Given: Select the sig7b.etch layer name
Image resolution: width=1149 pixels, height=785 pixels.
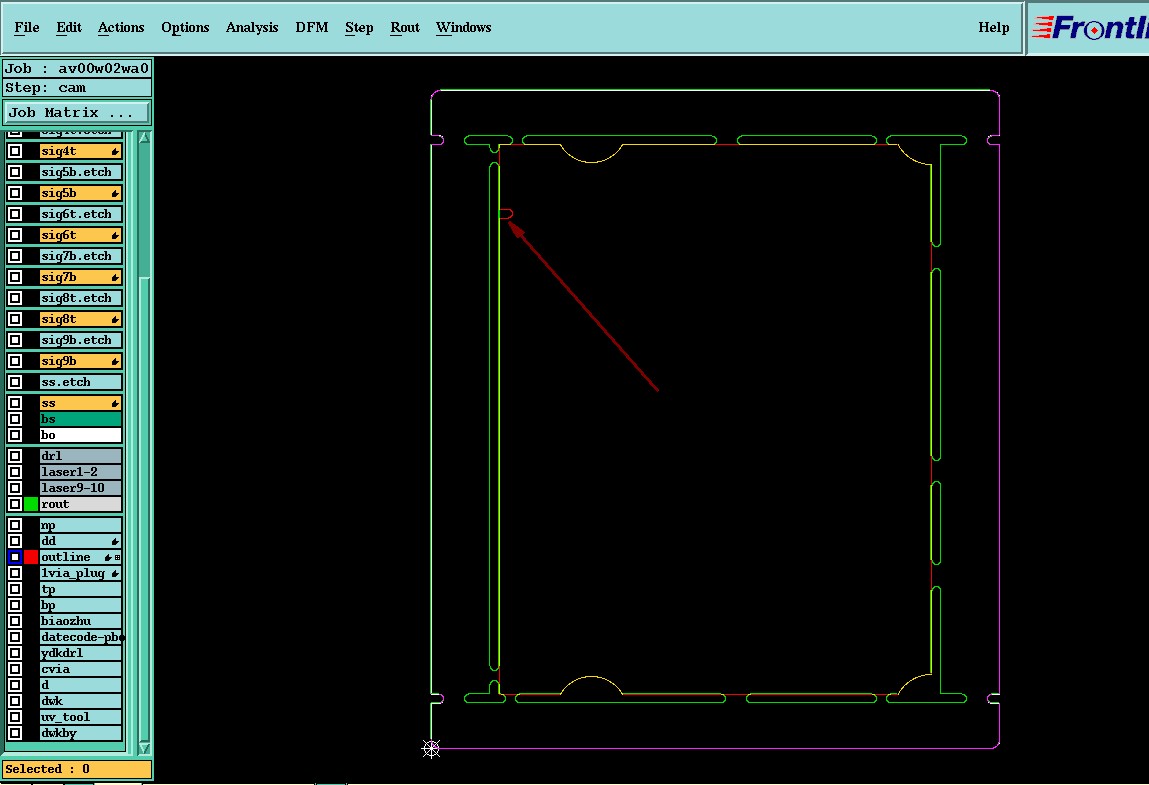Looking at the screenshot, I should (81, 257).
